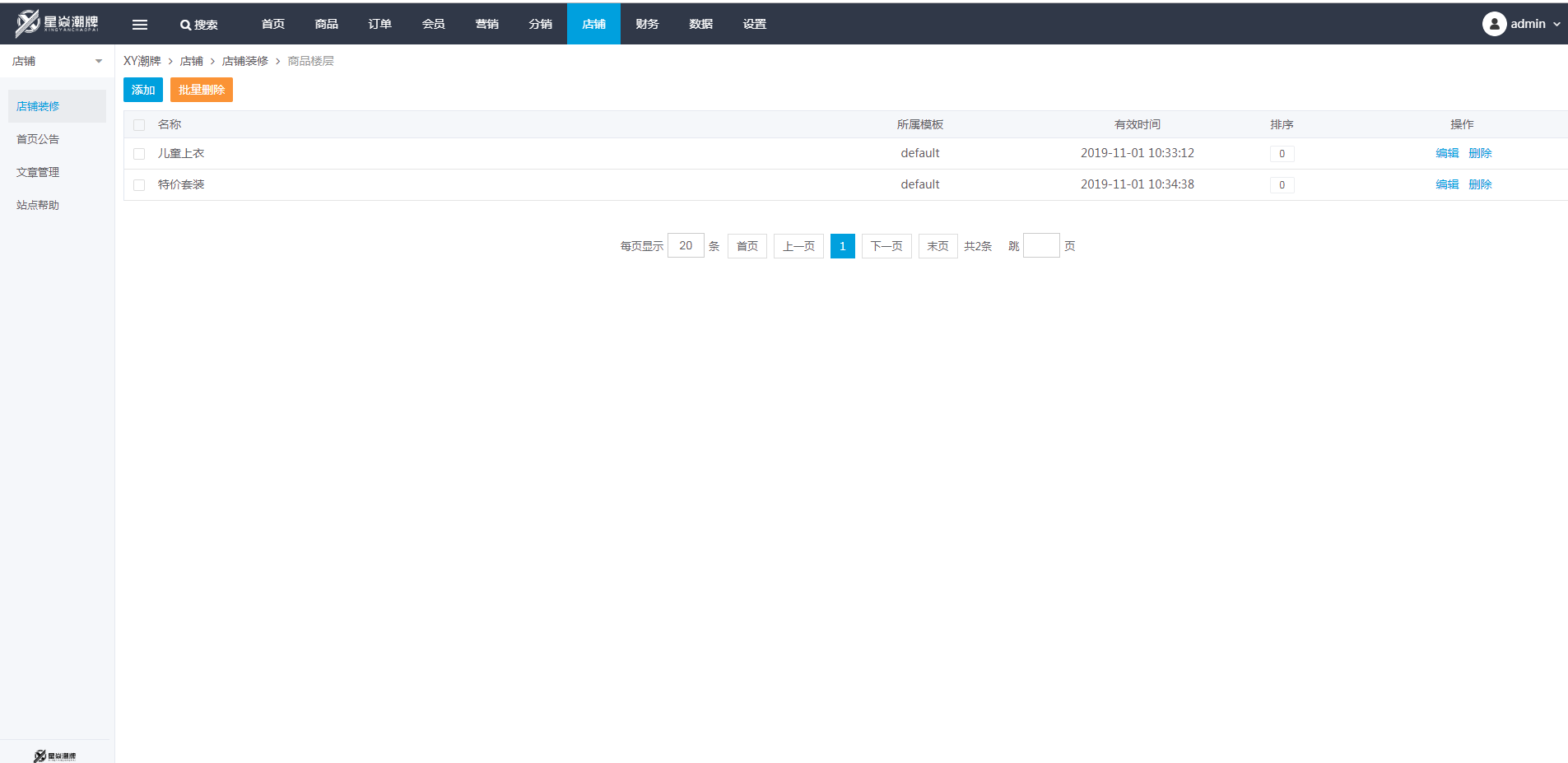1568x763 pixels.
Task: Open the 会员 top menu
Action: (434, 24)
